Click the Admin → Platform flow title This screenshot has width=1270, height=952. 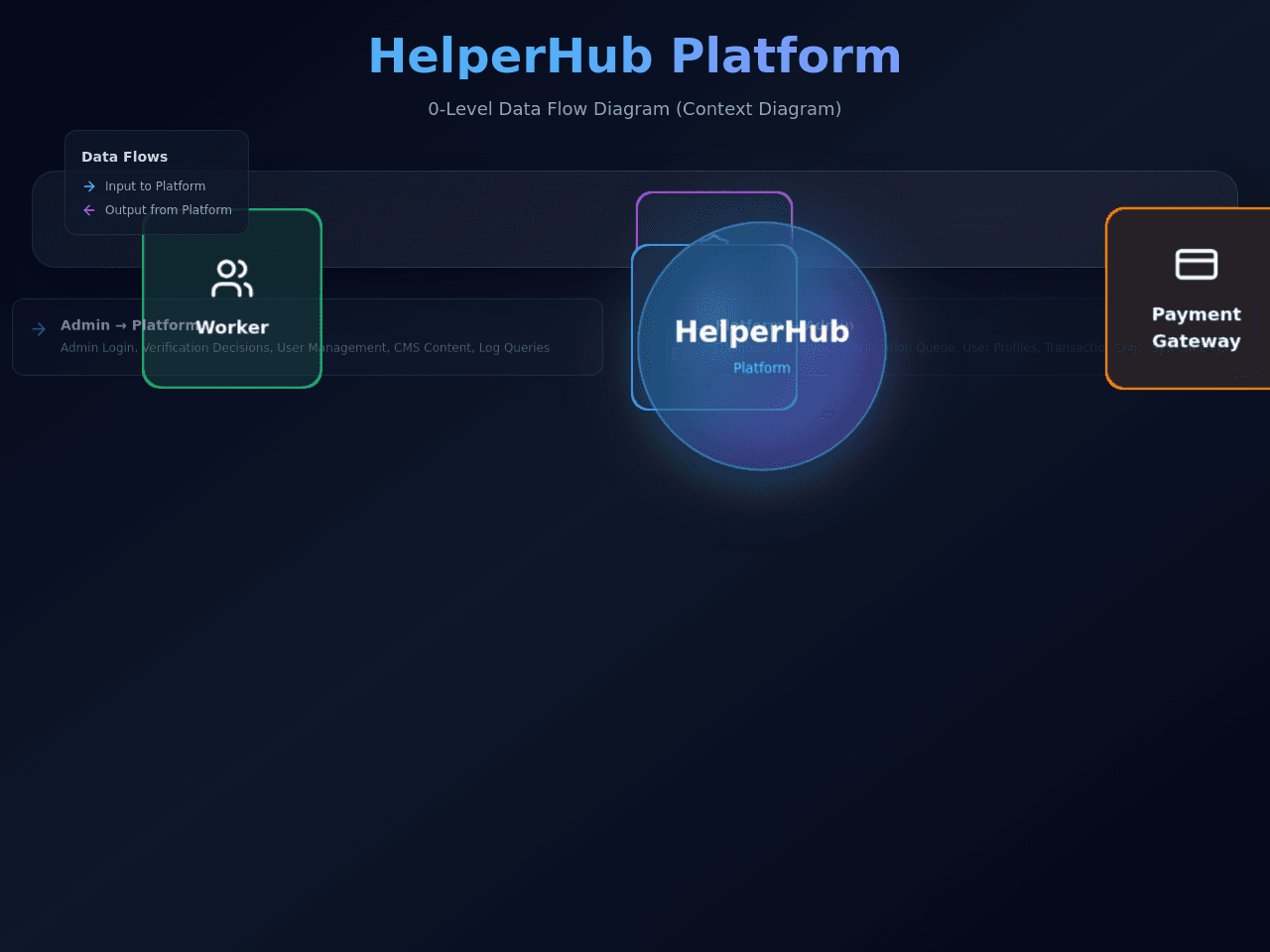131,325
